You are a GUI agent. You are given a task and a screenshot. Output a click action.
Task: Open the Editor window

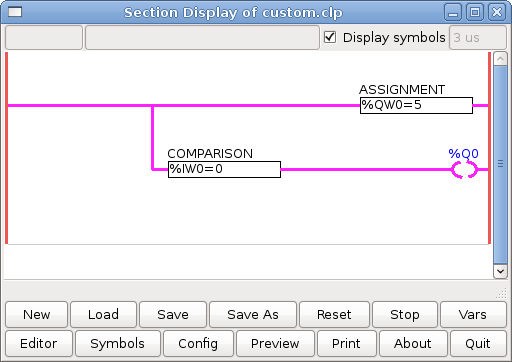tap(39, 343)
